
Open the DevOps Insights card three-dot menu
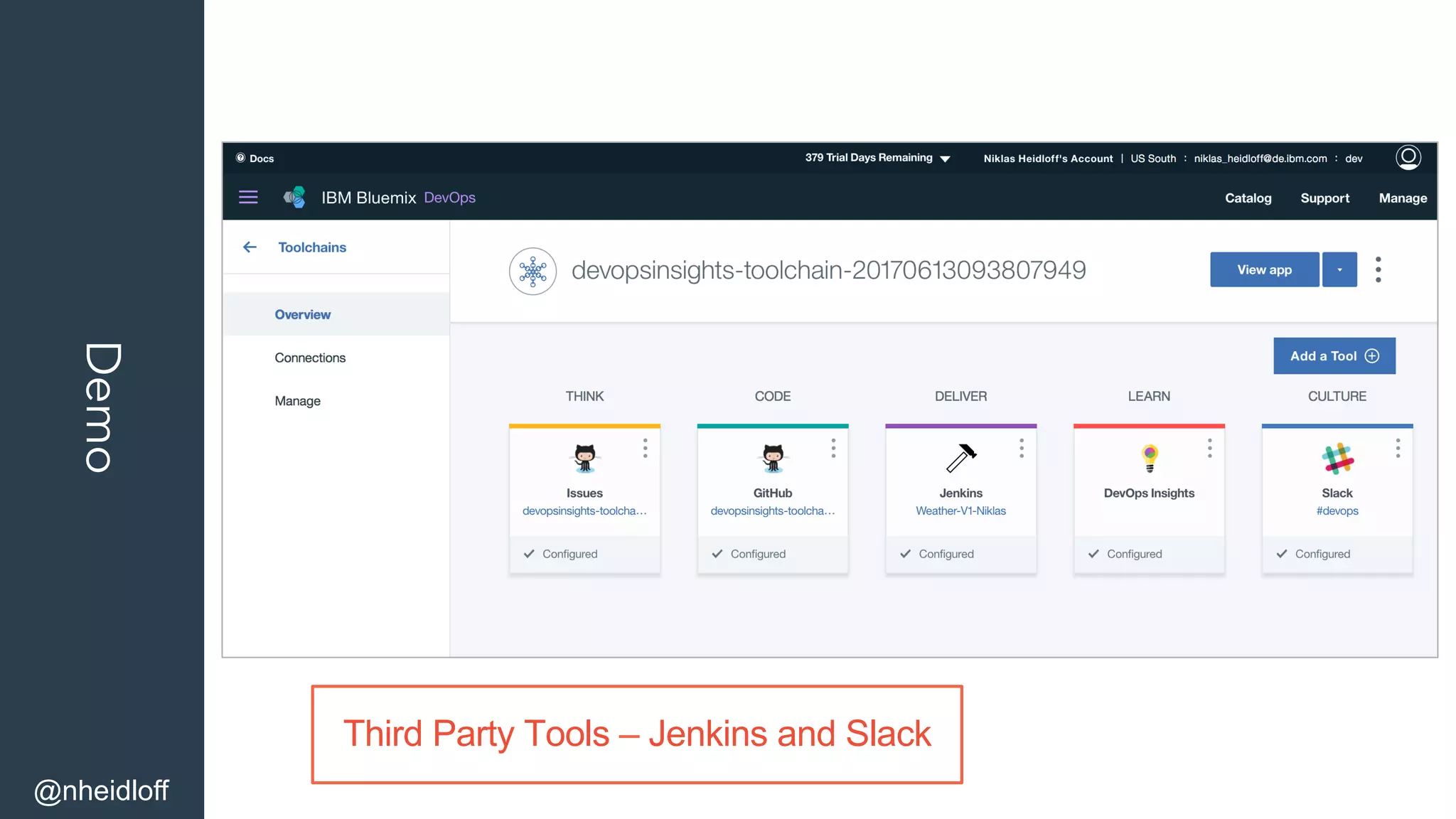1210,448
